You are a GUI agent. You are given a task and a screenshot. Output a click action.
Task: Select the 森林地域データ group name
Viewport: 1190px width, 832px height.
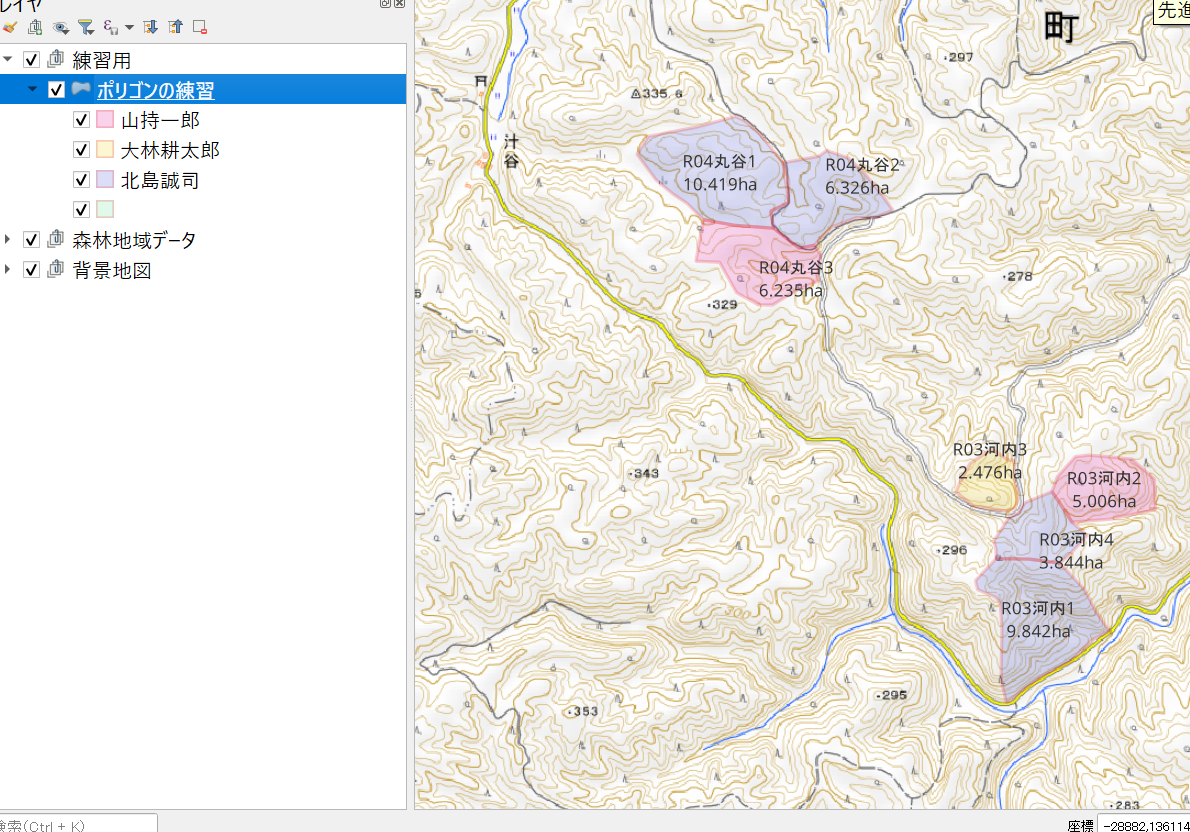[134, 240]
